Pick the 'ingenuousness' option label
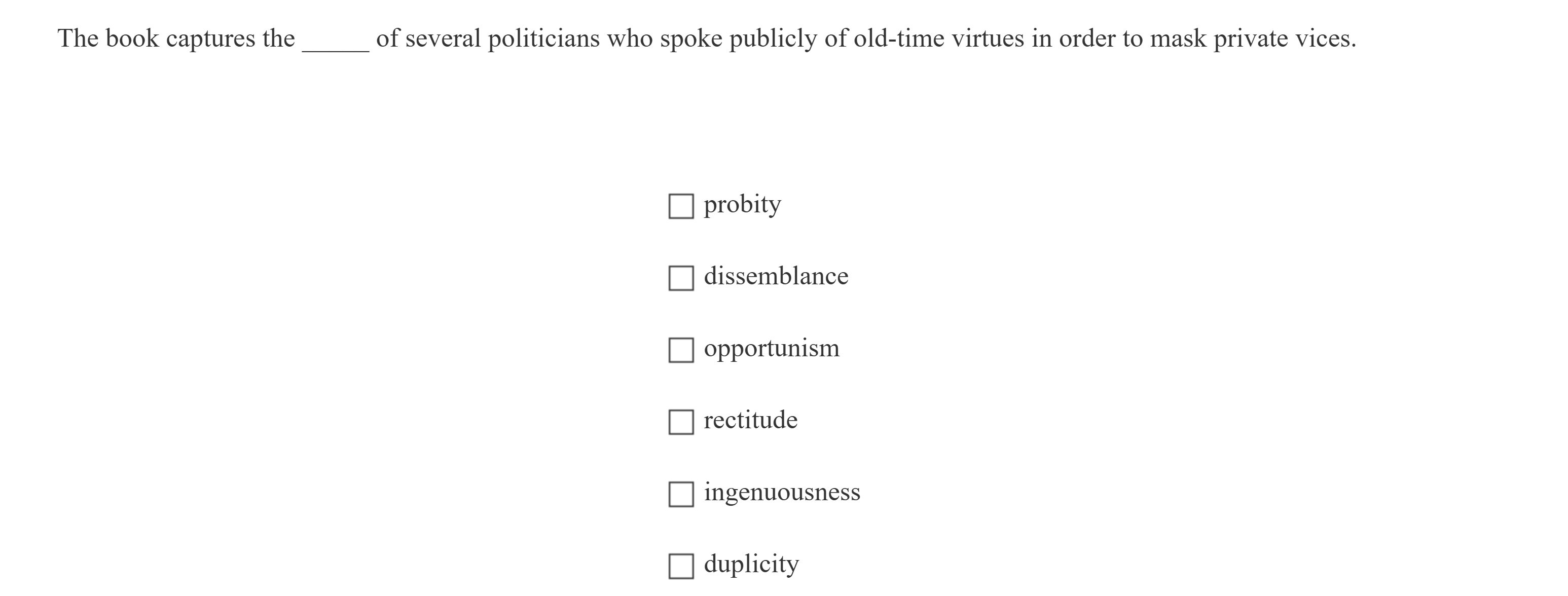The width and height of the screenshot is (1568, 596). pos(782,492)
